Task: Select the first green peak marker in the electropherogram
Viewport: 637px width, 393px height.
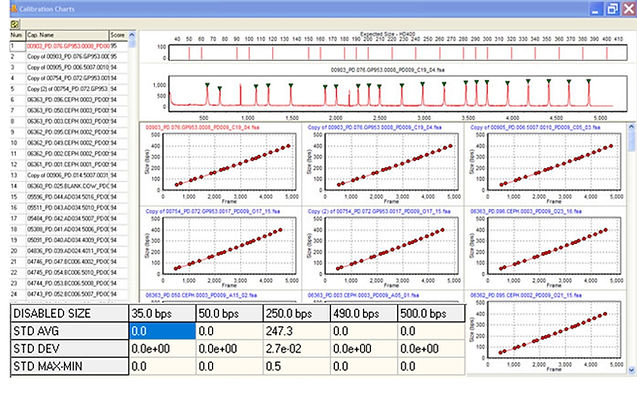Action: point(207,85)
